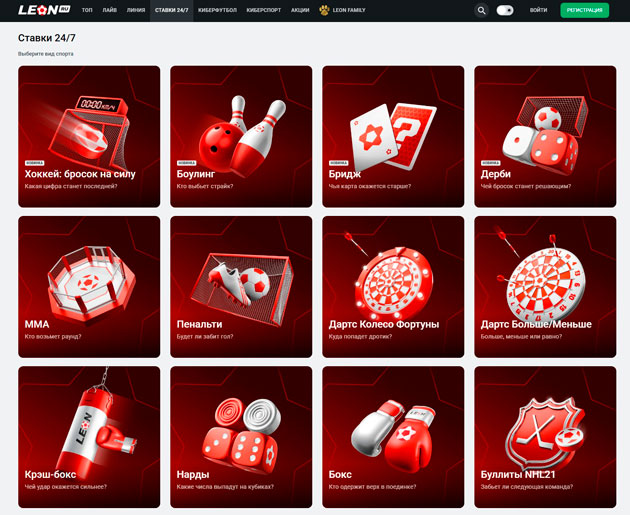Click 'Чей бросок станет решающим?' text
This screenshot has width=630, height=515.
[x=526, y=186]
